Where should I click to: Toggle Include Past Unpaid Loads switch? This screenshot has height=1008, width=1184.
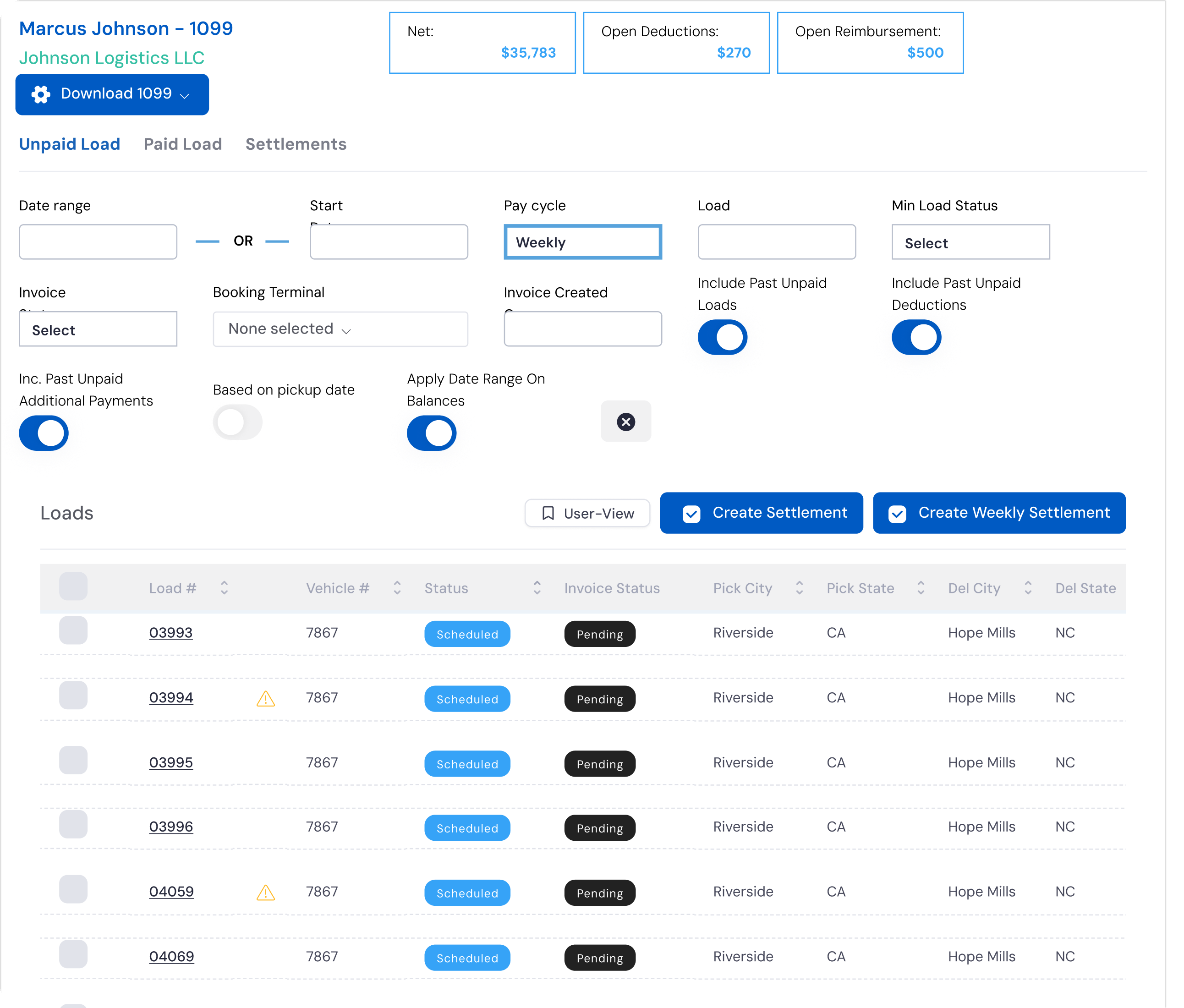coord(722,337)
